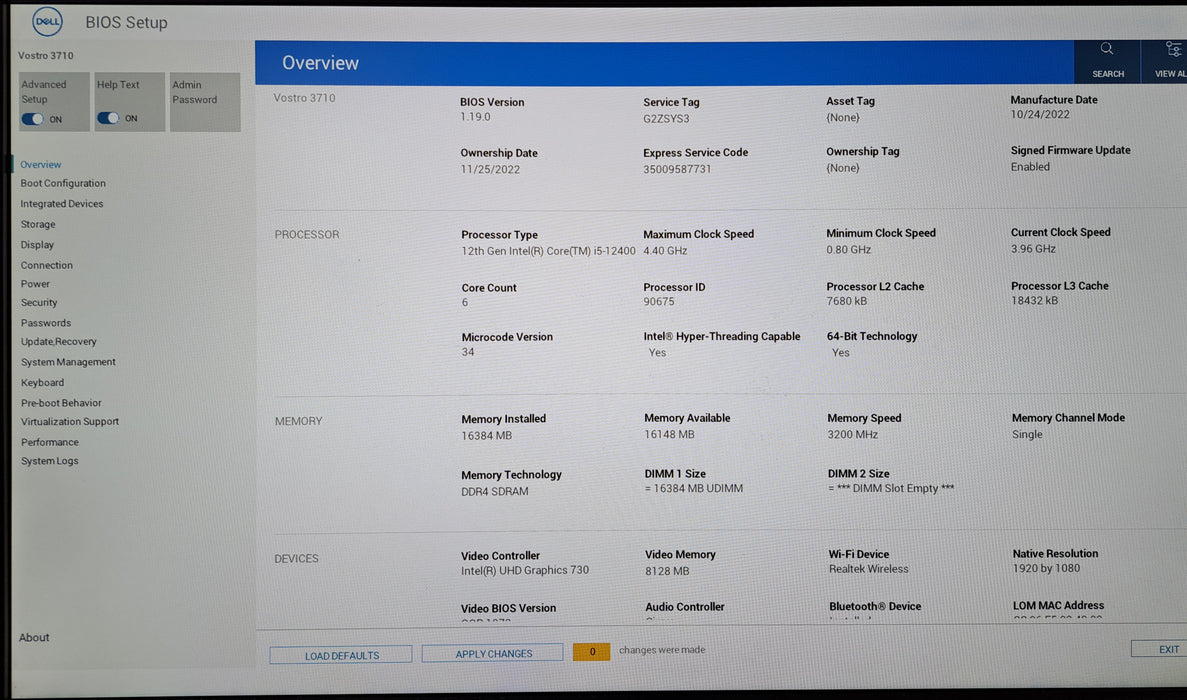Open the Connection section
Screen dimensions: 1187x700
click(47, 265)
